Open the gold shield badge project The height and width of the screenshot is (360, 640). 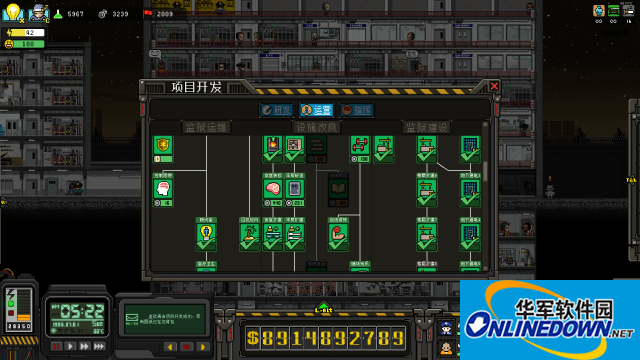[163, 149]
